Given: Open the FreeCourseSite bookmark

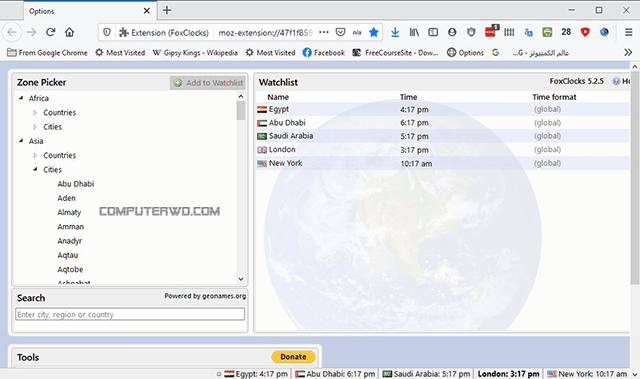Looking at the screenshot, I should [x=396, y=53].
